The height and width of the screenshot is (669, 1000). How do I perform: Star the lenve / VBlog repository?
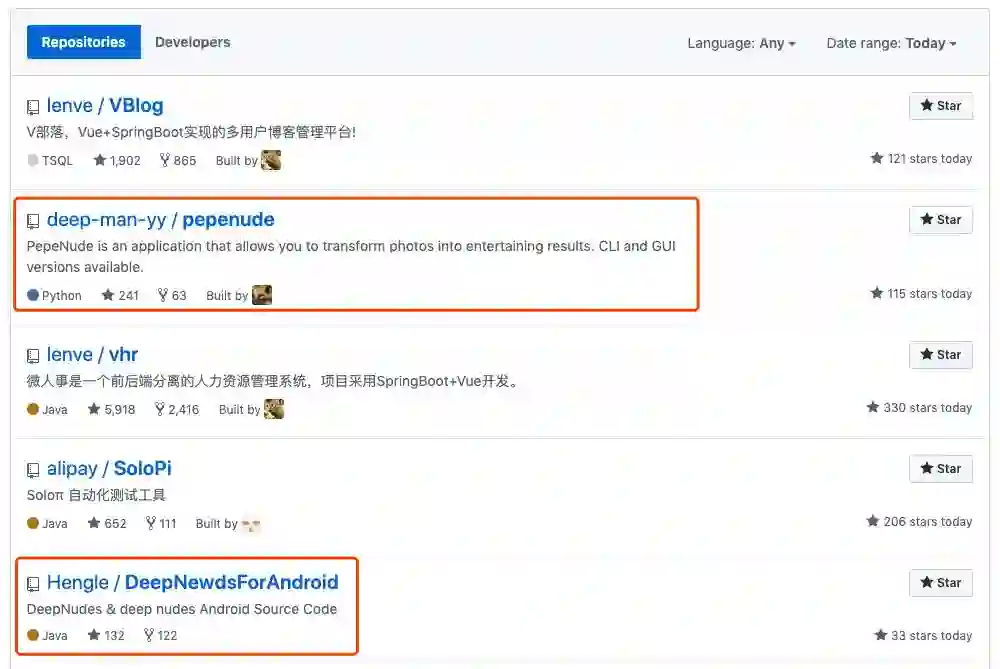point(941,106)
